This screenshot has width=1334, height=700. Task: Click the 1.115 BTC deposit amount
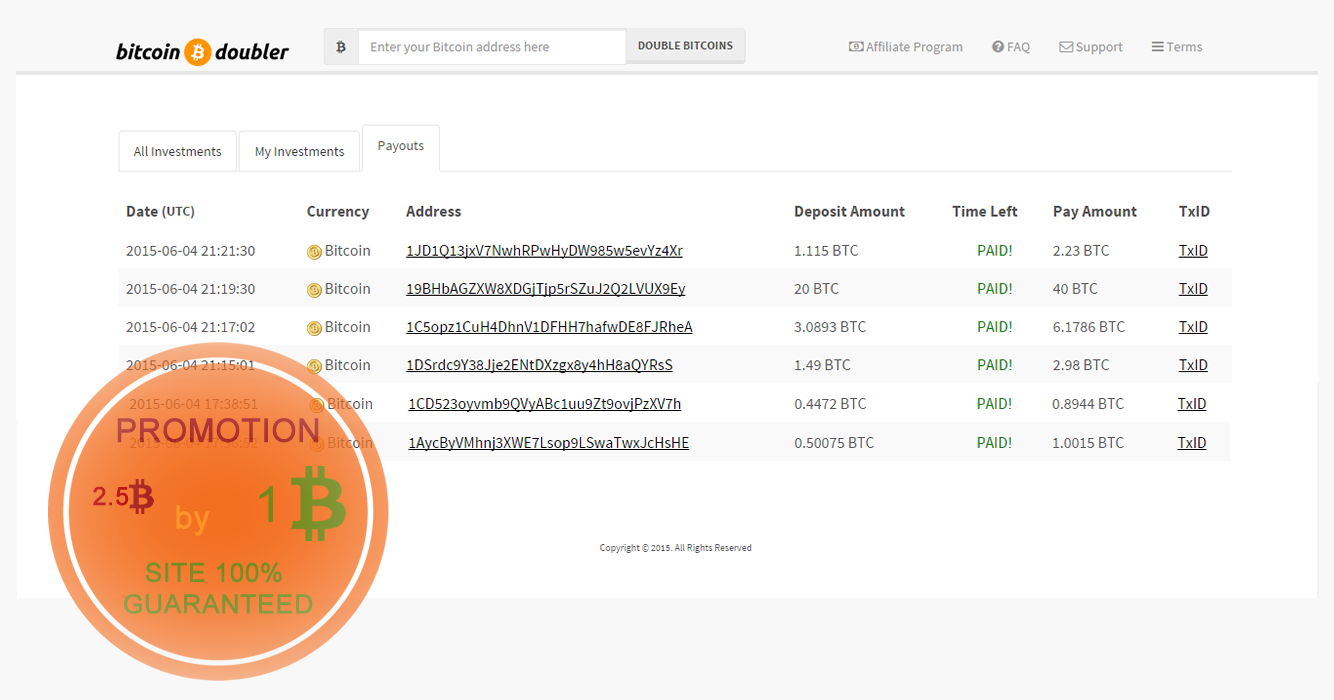[x=826, y=251]
